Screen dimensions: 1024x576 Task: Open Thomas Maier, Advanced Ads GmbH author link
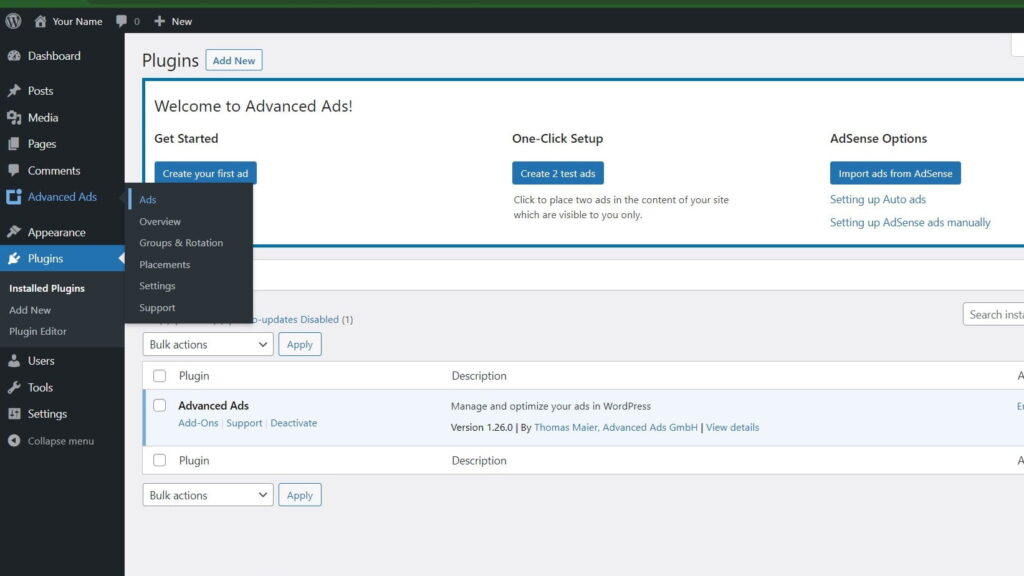616,427
